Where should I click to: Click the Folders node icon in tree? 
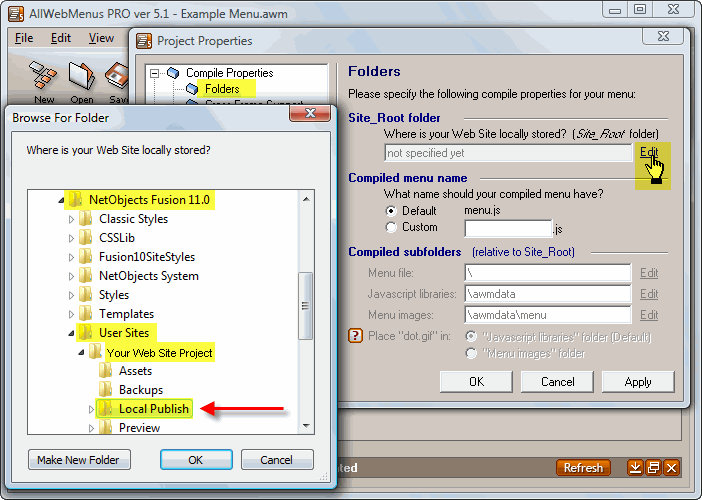(x=192, y=89)
